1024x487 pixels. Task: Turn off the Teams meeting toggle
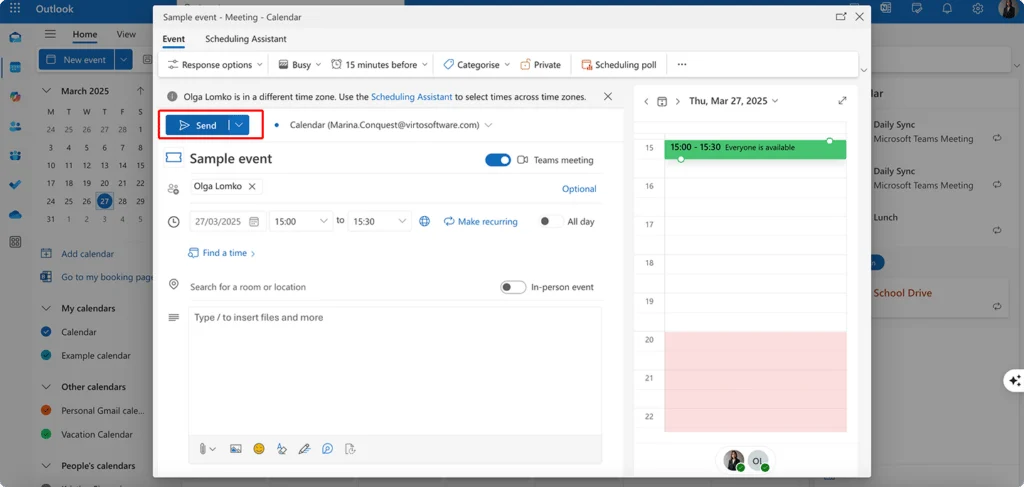498,160
